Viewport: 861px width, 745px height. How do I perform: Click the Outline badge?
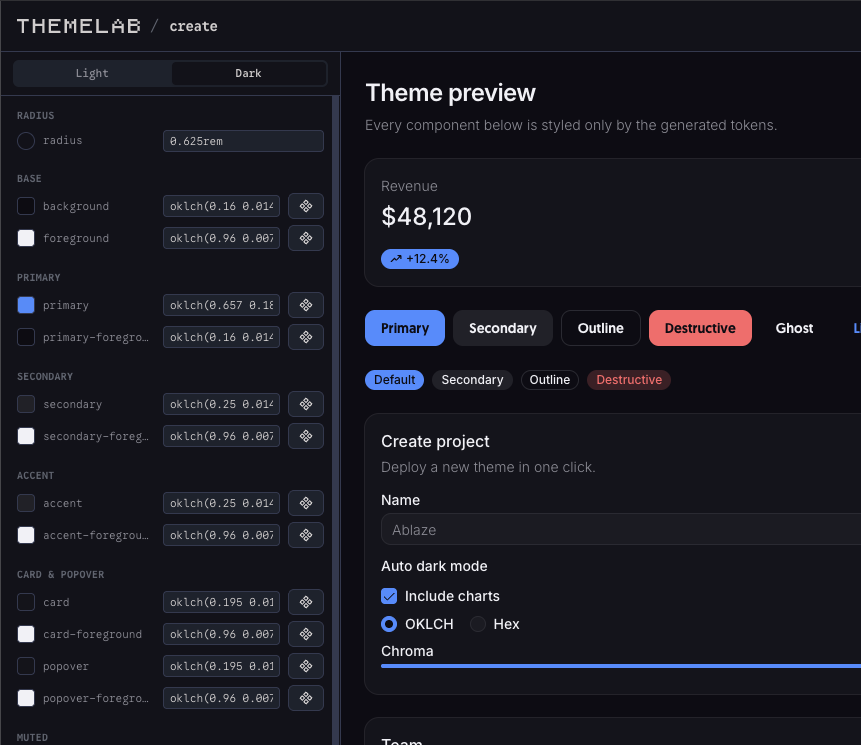[550, 380]
